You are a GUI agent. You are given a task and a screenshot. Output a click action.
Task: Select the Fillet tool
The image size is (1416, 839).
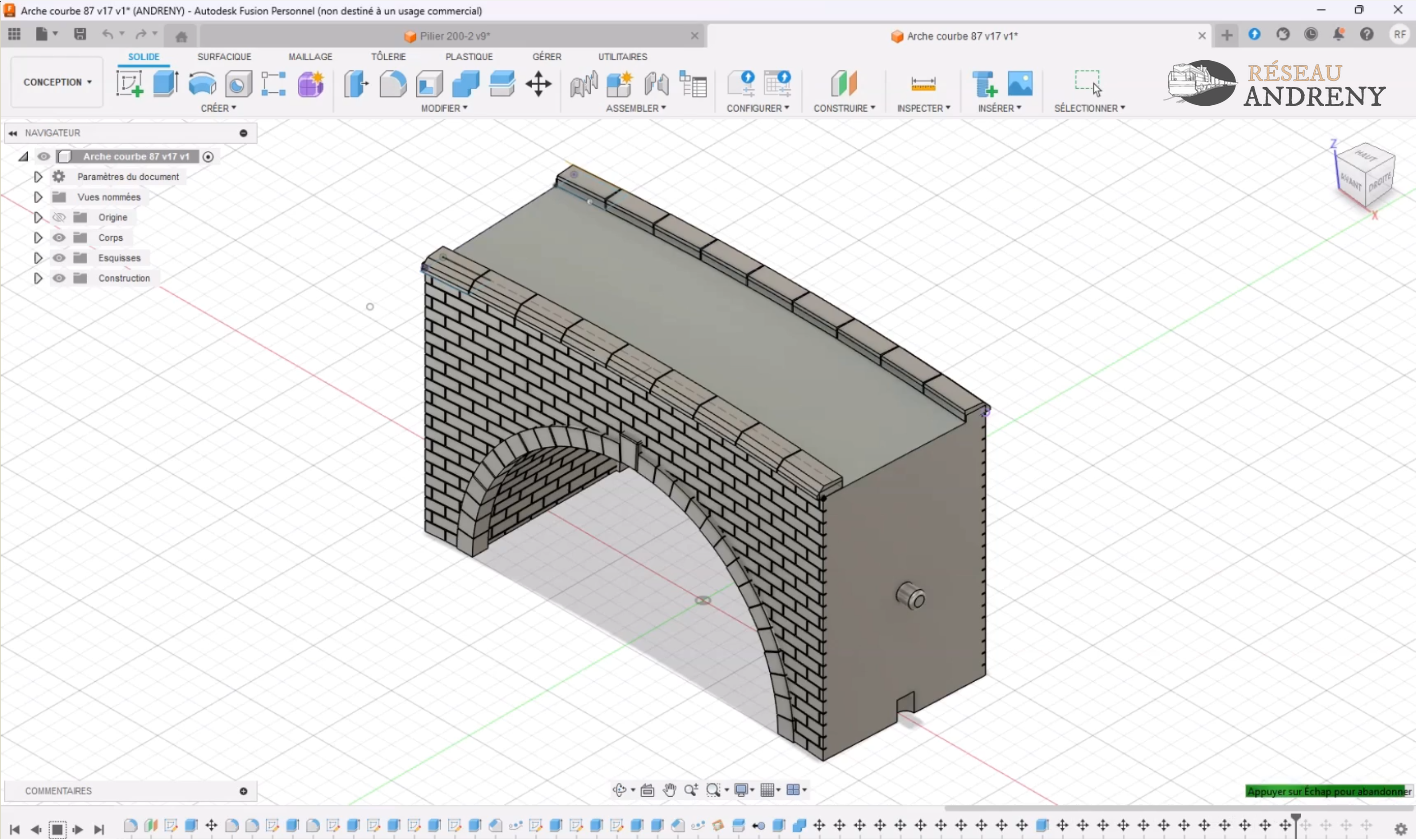click(393, 84)
